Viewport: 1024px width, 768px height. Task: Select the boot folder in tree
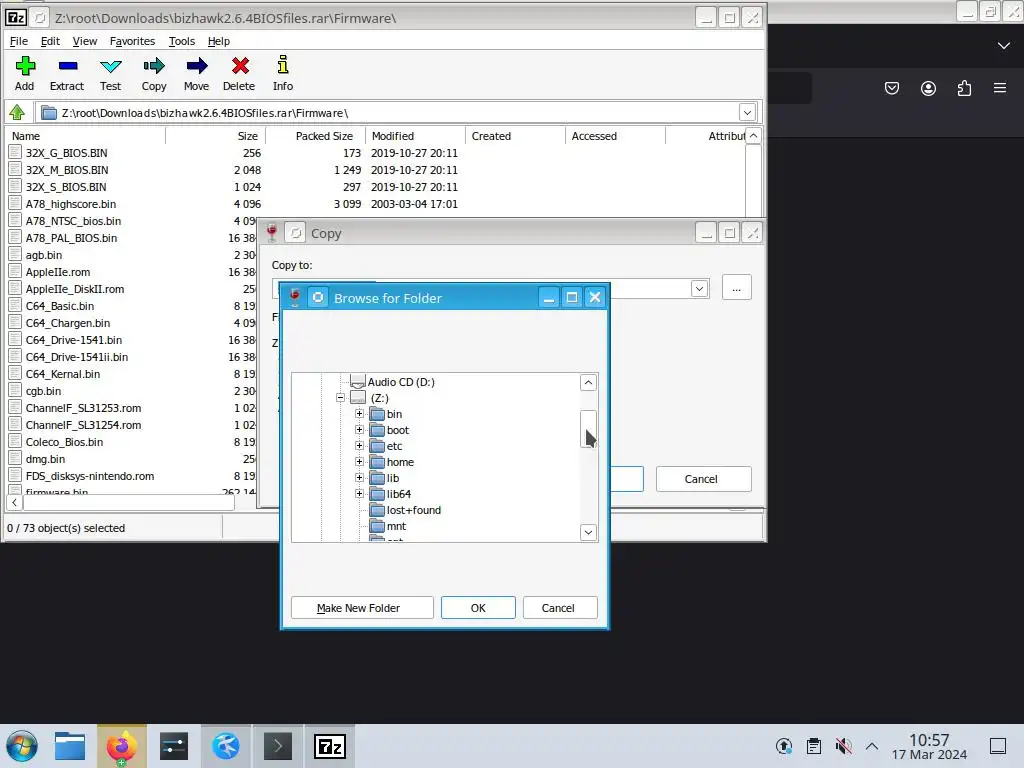tap(397, 430)
